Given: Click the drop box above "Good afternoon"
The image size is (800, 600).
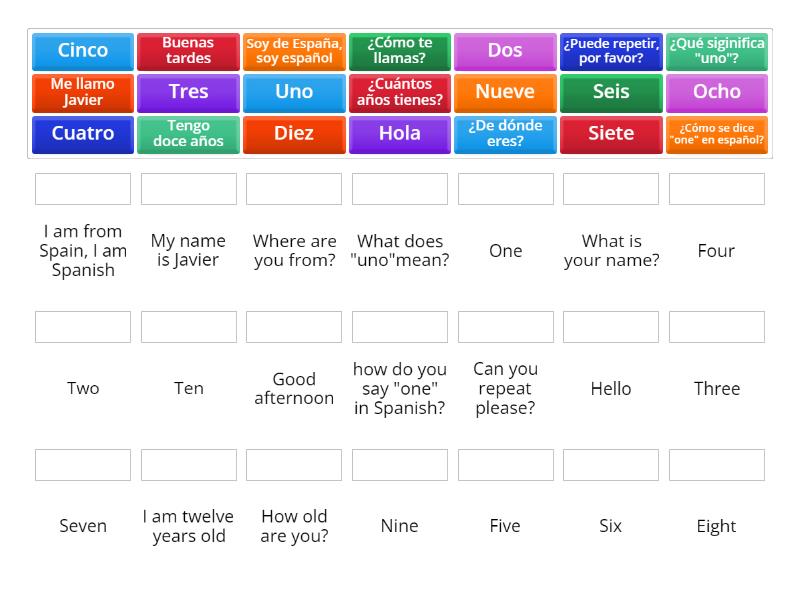Looking at the screenshot, I should (294, 327).
